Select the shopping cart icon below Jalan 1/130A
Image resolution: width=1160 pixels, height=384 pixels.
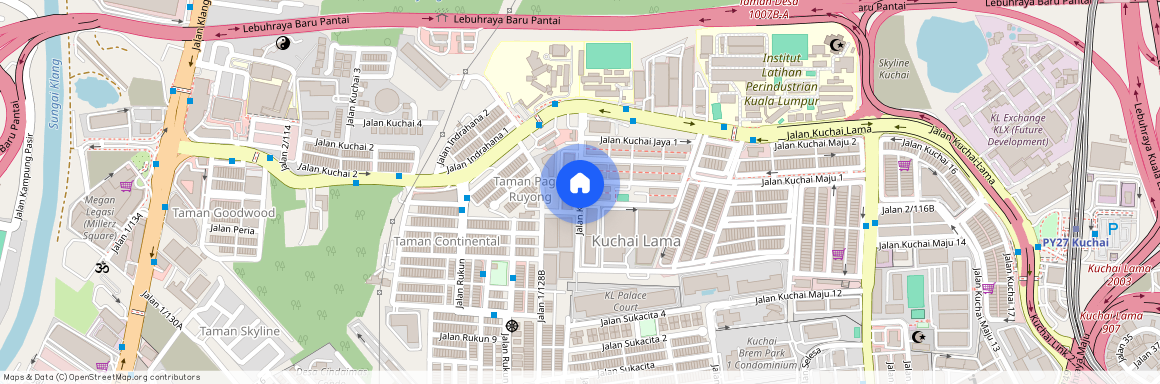101,366
